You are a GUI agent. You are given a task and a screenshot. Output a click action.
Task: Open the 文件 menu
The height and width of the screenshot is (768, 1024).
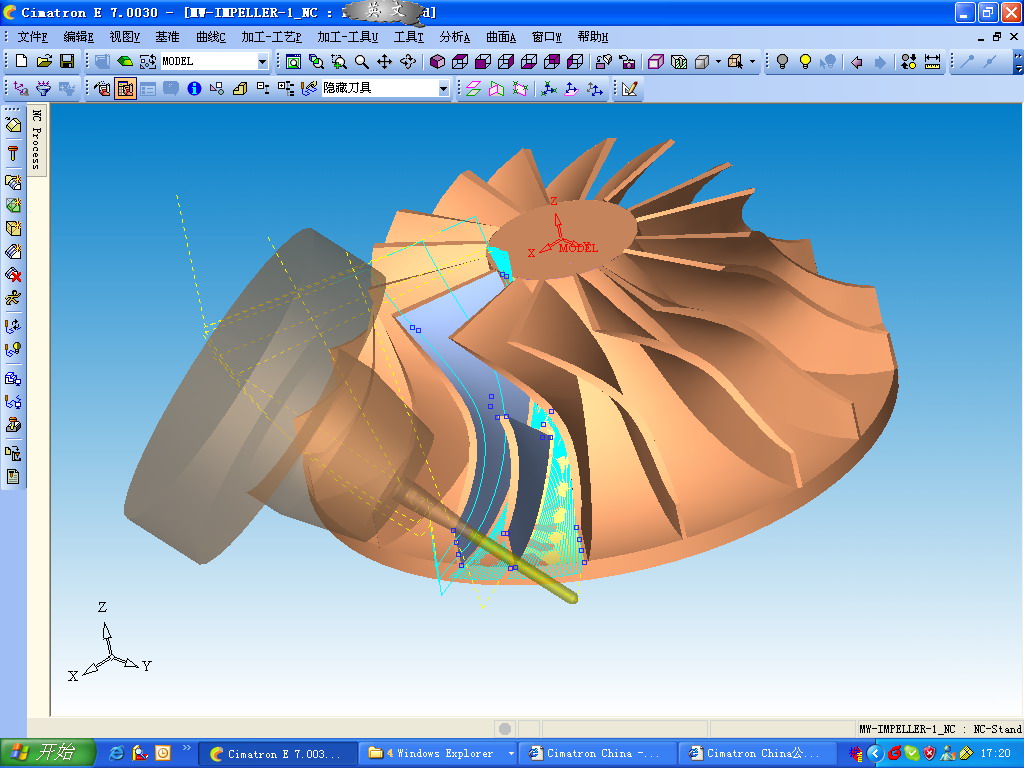coord(32,37)
